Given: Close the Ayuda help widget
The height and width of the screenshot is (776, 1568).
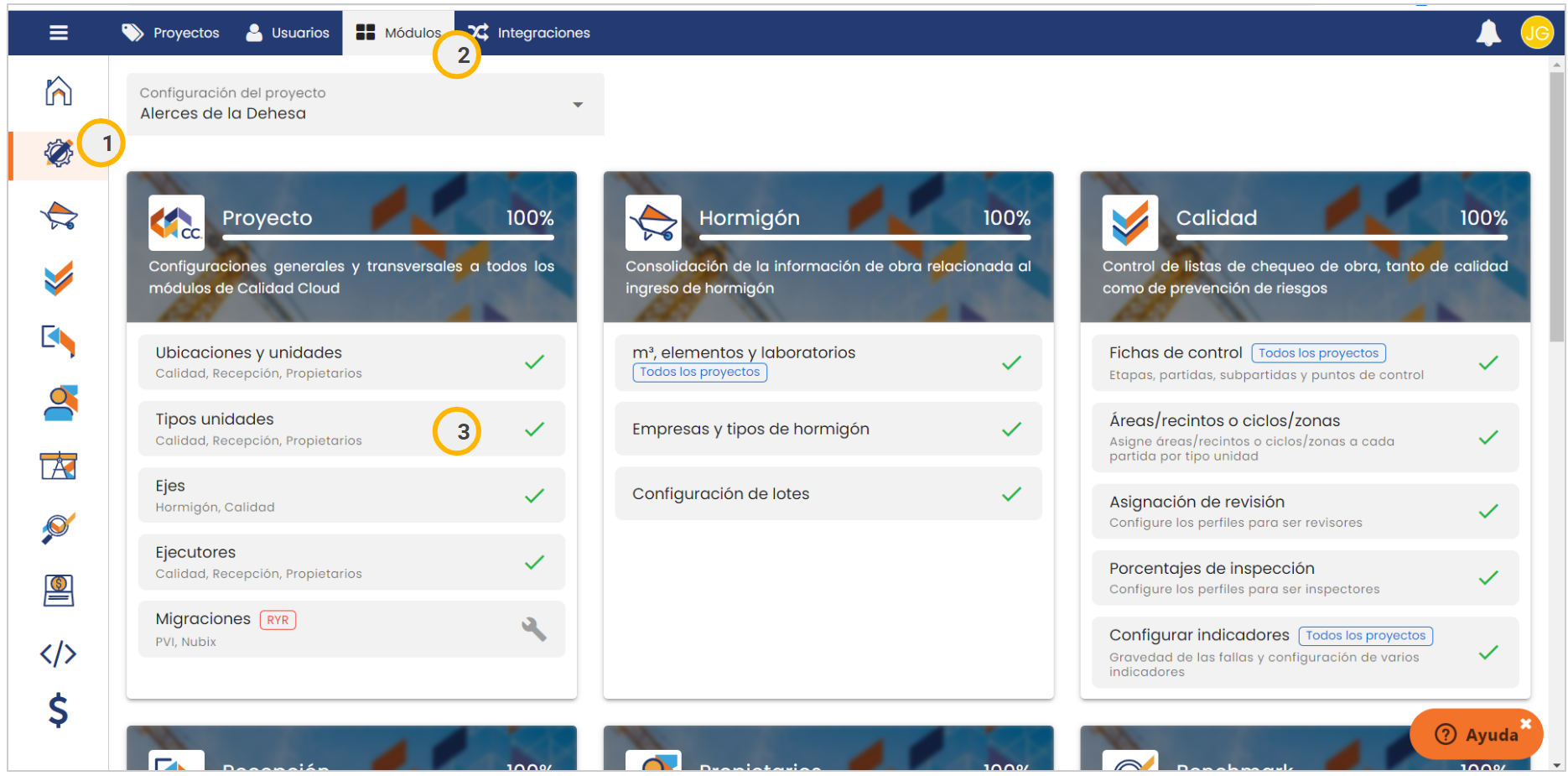Looking at the screenshot, I should tap(1526, 723).
